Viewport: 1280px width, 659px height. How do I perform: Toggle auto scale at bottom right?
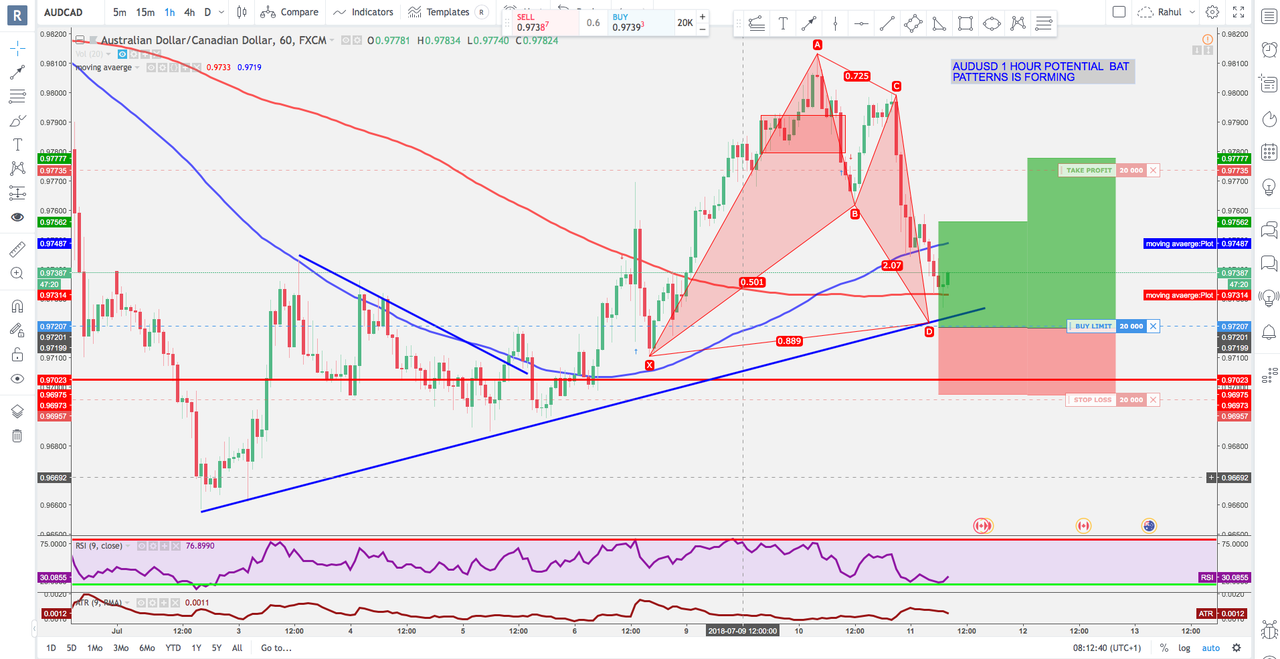click(x=1211, y=648)
